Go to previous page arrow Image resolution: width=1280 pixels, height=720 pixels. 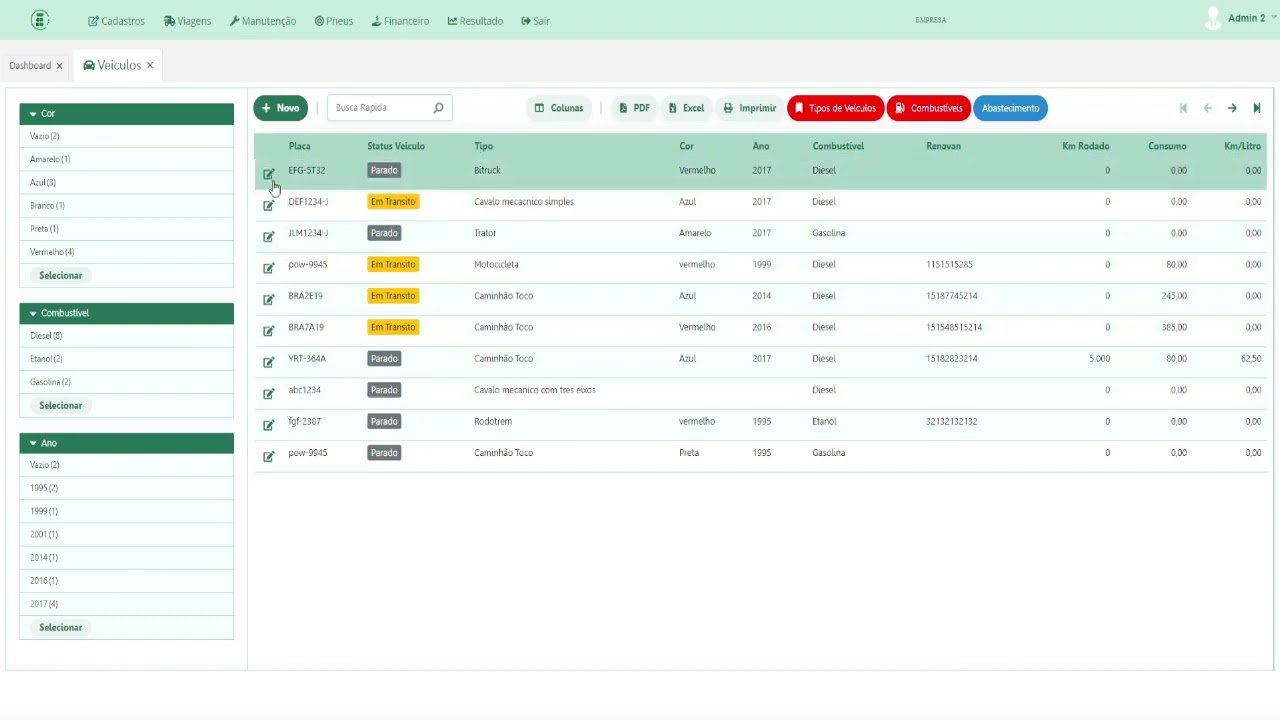point(1208,108)
